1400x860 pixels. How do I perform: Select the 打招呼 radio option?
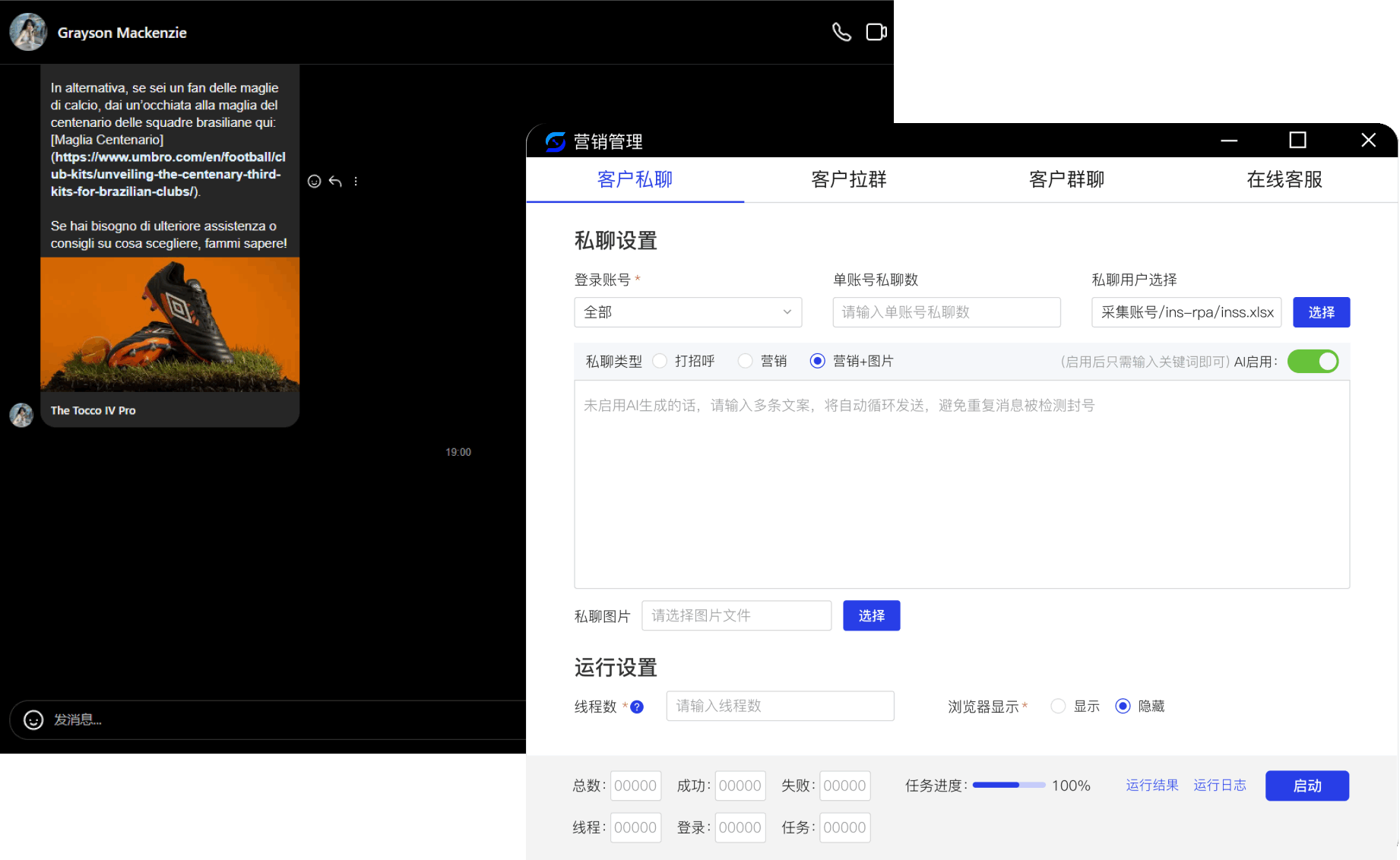tap(660, 361)
